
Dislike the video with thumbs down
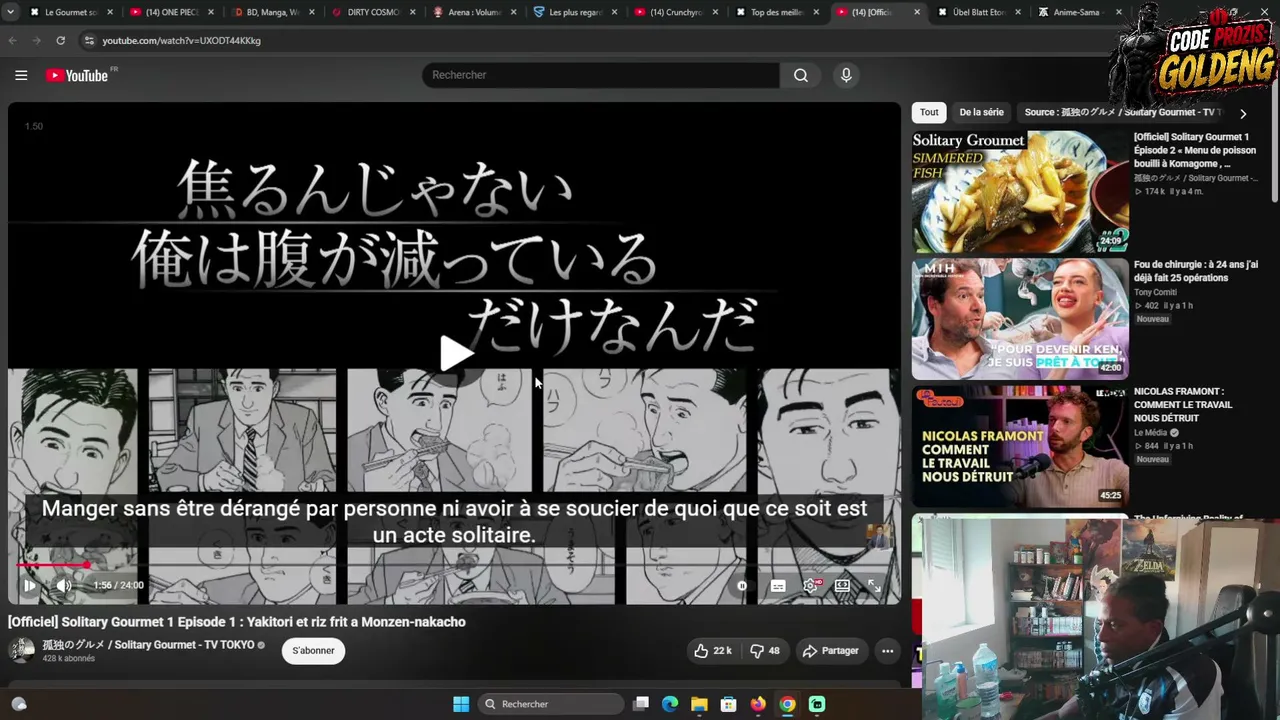(766, 651)
